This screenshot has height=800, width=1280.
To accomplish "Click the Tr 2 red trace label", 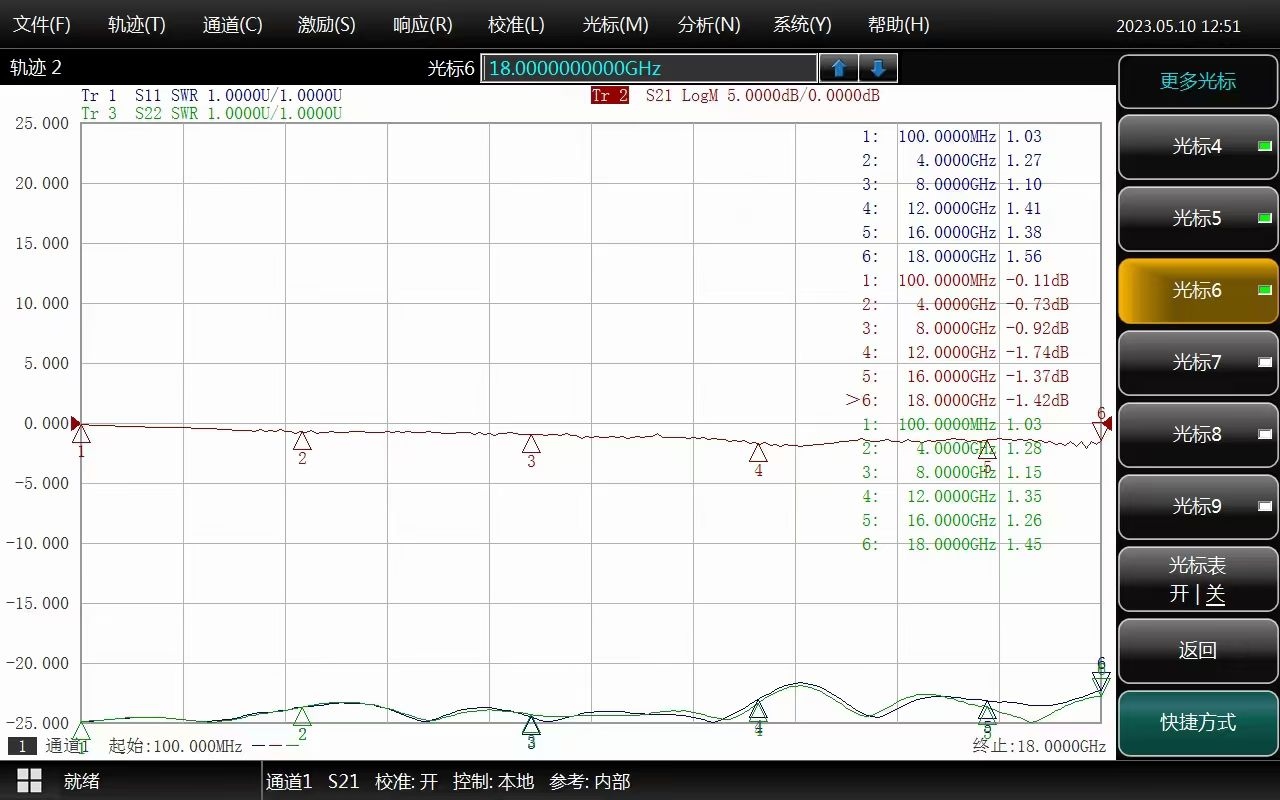I will (609, 96).
